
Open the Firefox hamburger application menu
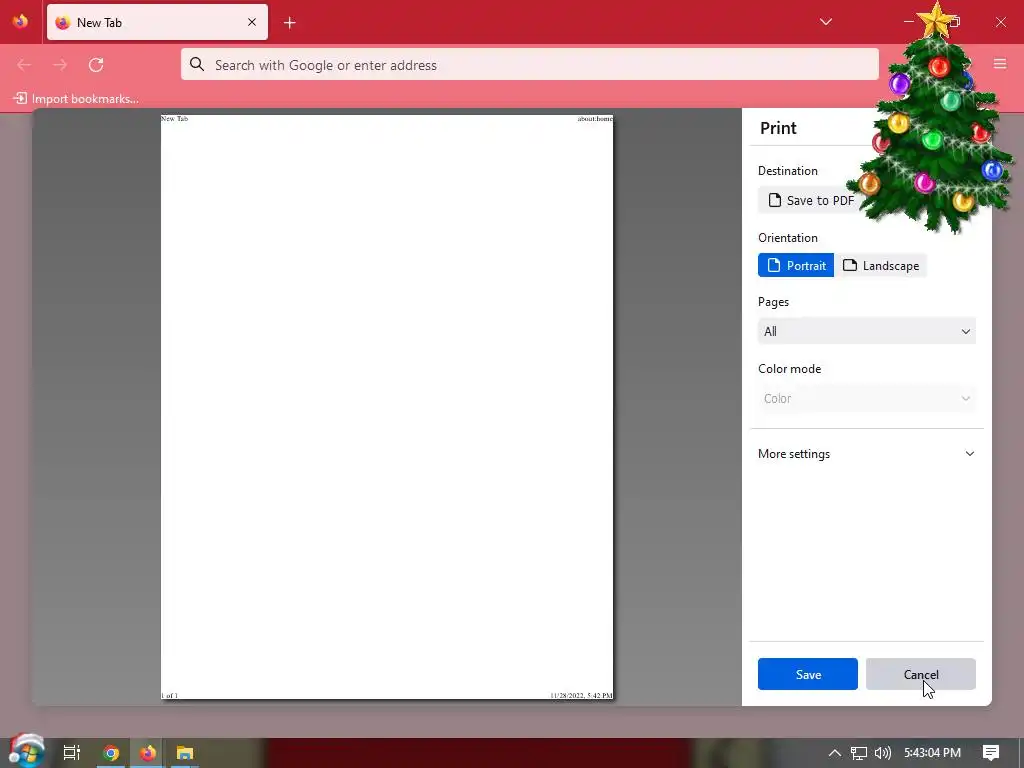[1000, 64]
